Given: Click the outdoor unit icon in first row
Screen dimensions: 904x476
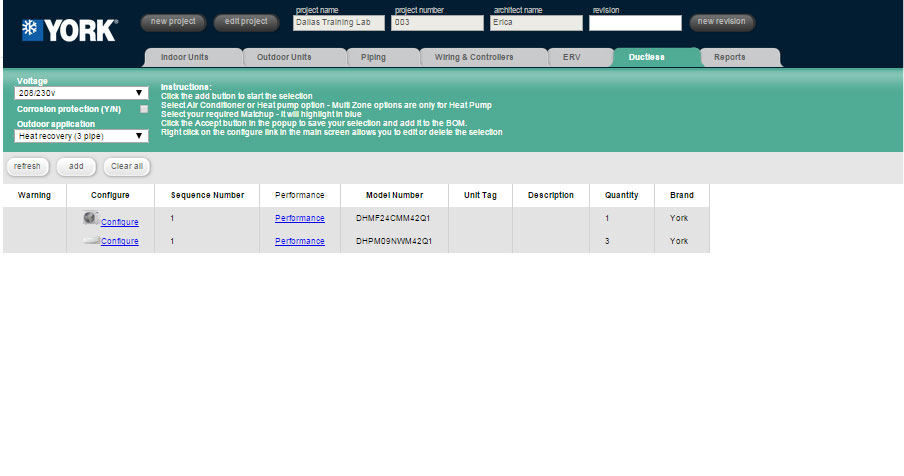Looking at the screenshot, I should pyautogui.click(x=91, y=218).
